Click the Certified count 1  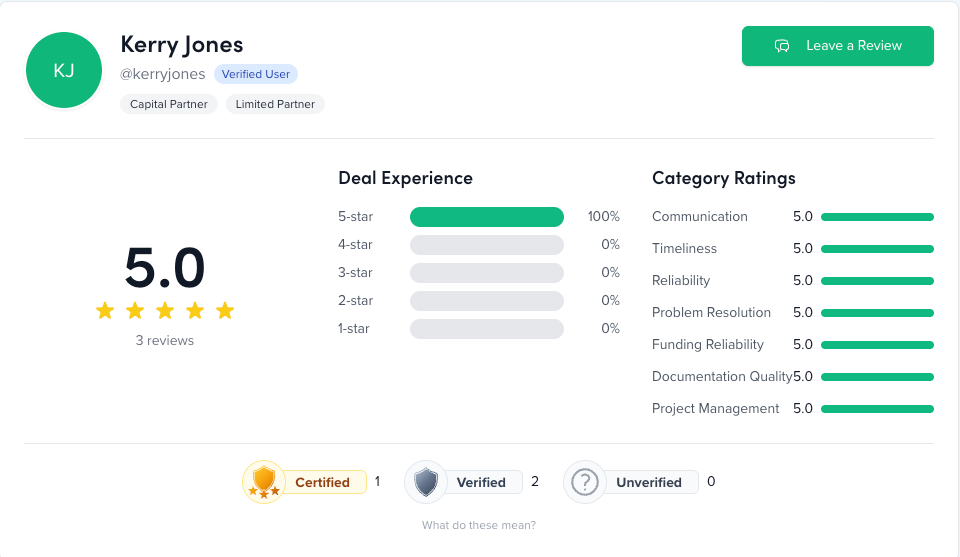click(x=378, y=482)
